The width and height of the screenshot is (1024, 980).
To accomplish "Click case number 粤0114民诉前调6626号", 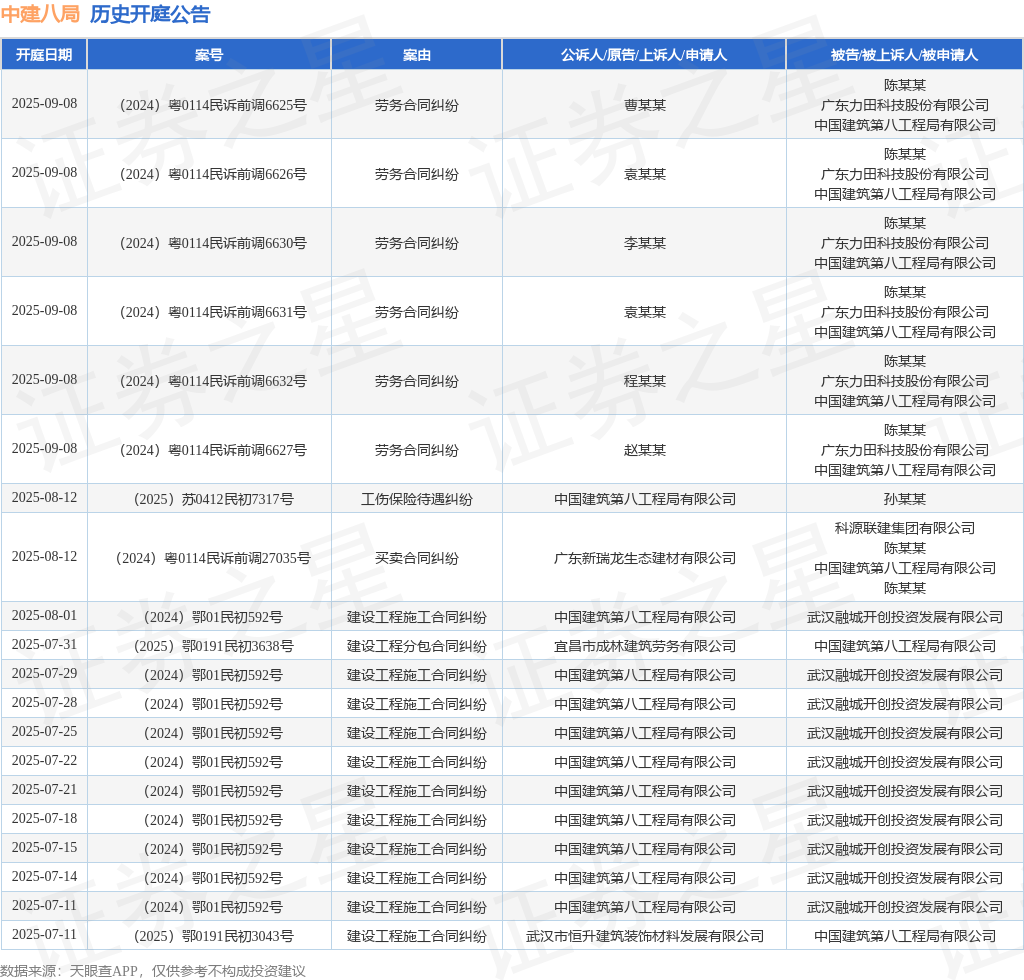I will tap(213, 174).
